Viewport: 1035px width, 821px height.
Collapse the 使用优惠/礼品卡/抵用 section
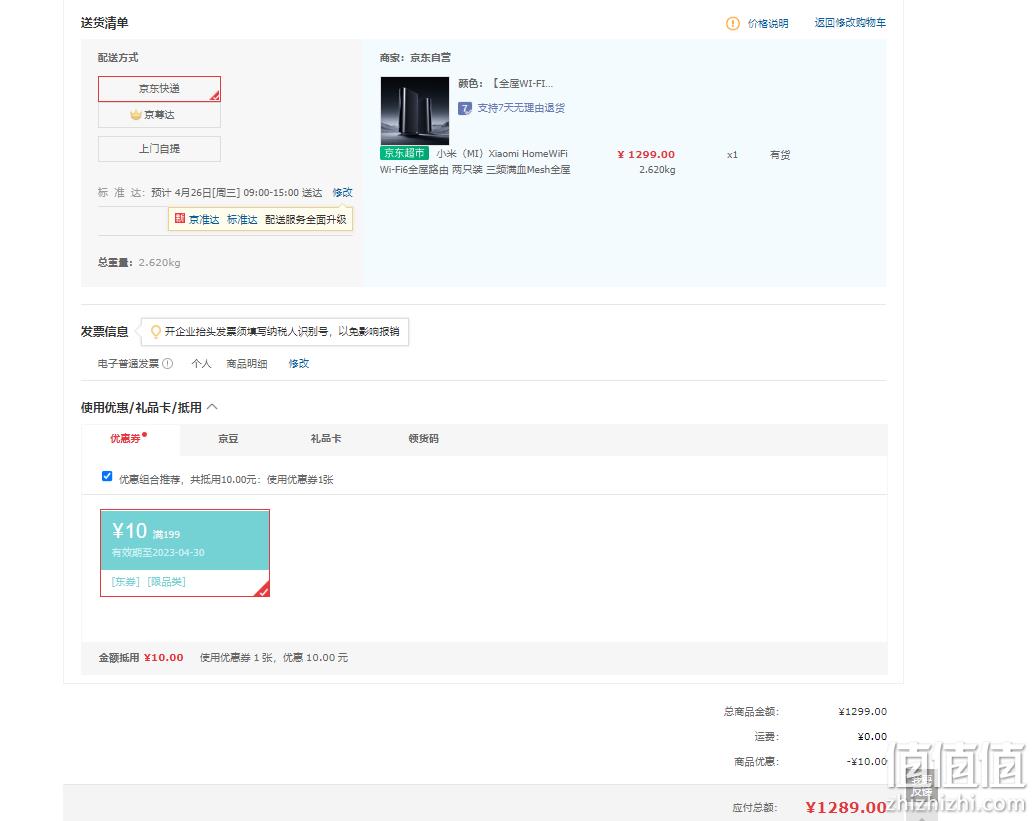click(213, 407)
